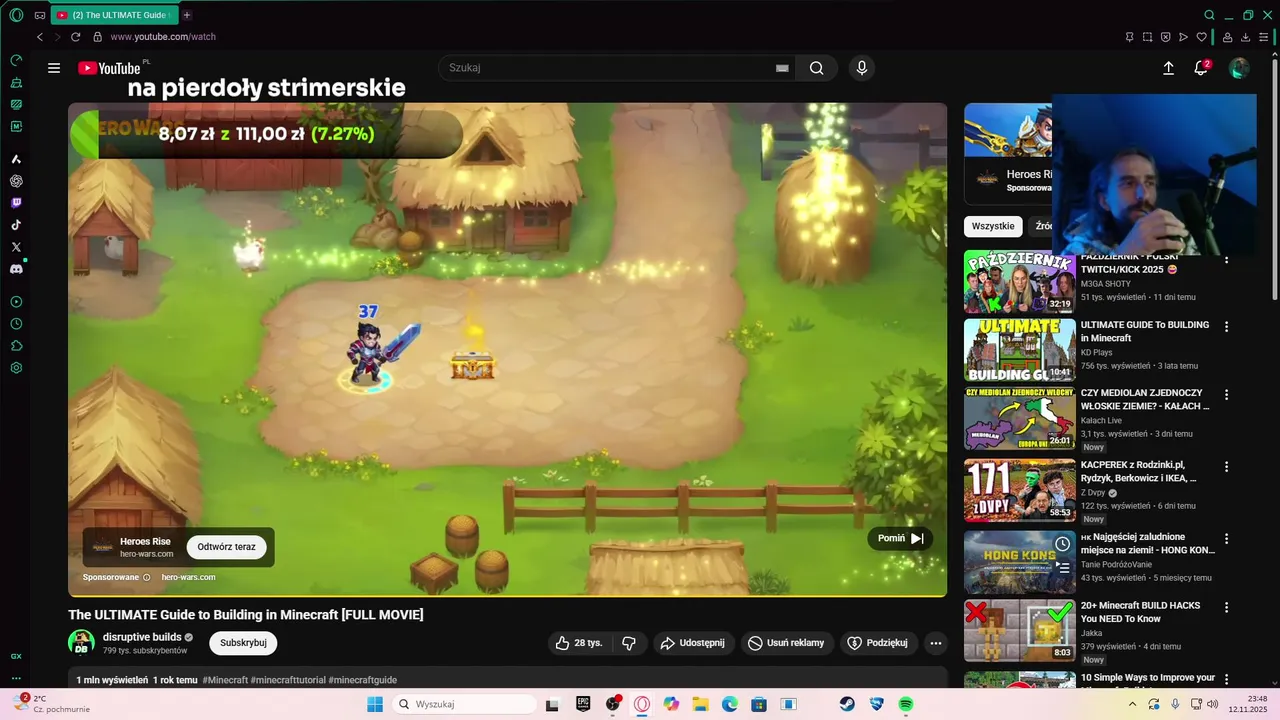Go to YouTube home via logo

[110, 68]
